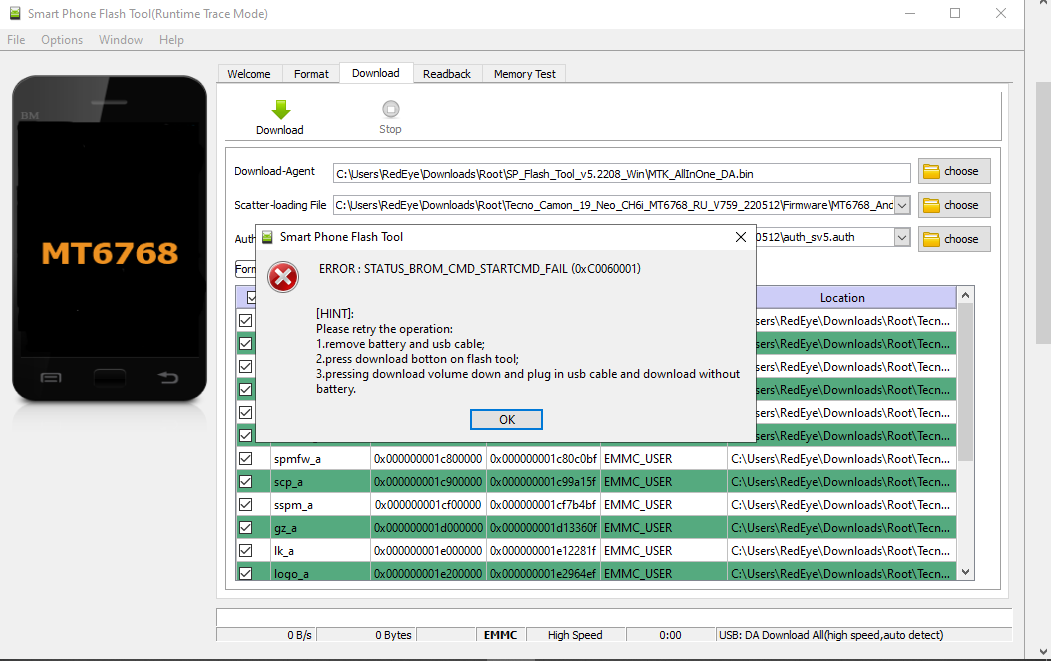This screenshot has height=661, width=1051.
Task: Click the Download-Agent path field
Action: [x=621, y=174]
